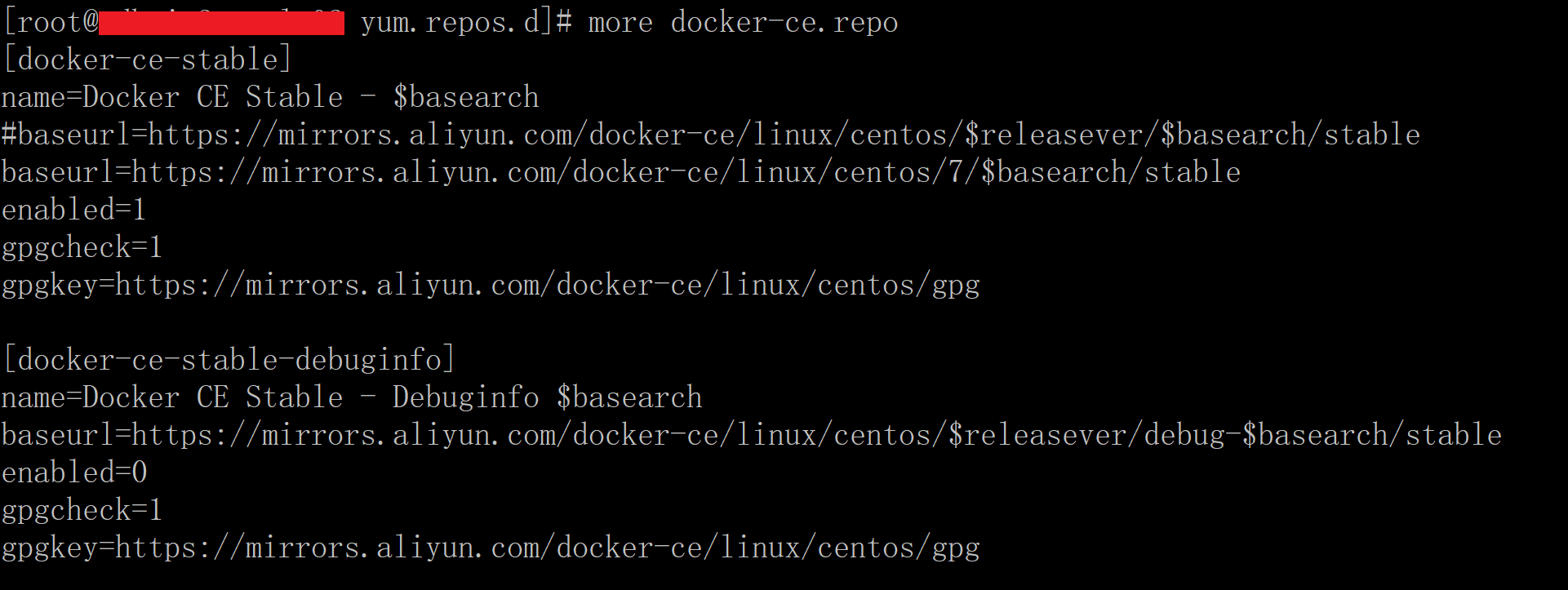Click 'yum.repos.d' in the shell prompt
This screenshot has width=1568, height=590.
[451, 23]
